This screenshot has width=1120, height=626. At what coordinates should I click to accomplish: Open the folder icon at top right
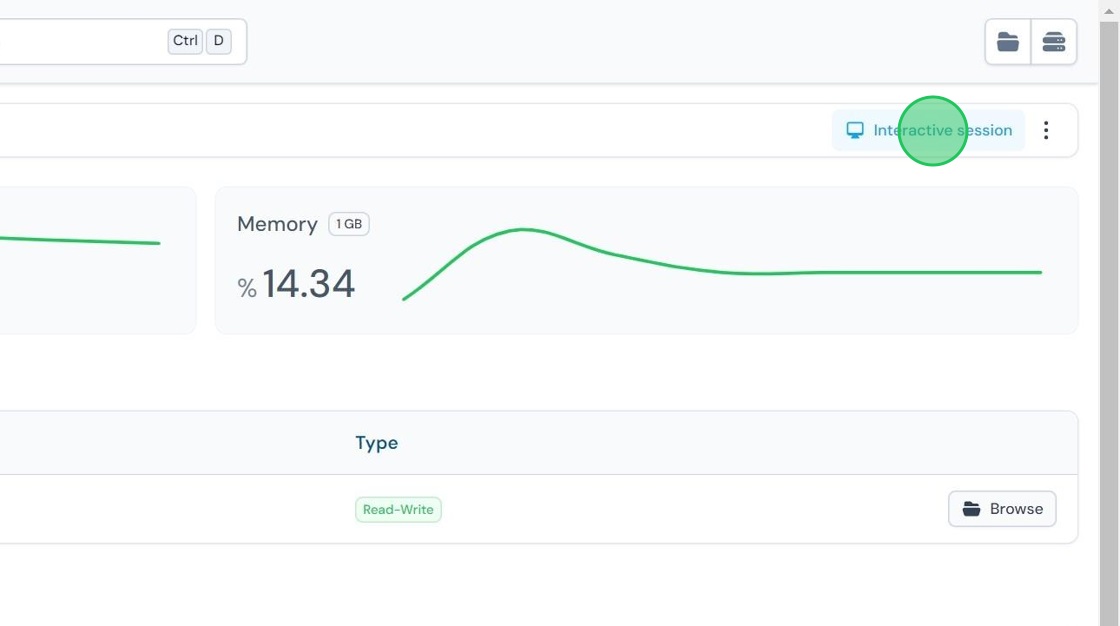pyautogui.click(x=1008, y=42)
